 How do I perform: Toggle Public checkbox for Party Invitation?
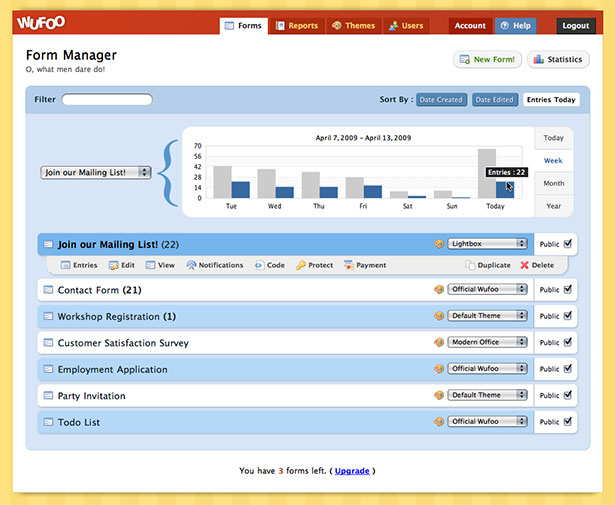pyautogui.click(x=568, y=394)
